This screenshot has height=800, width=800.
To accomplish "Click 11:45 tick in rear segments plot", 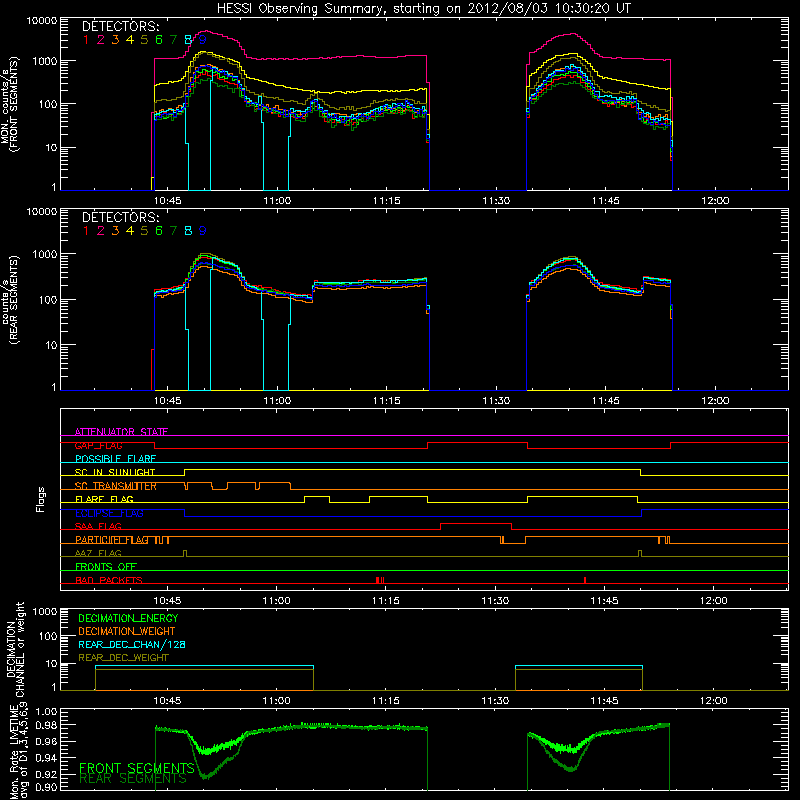I will [605, 401].
